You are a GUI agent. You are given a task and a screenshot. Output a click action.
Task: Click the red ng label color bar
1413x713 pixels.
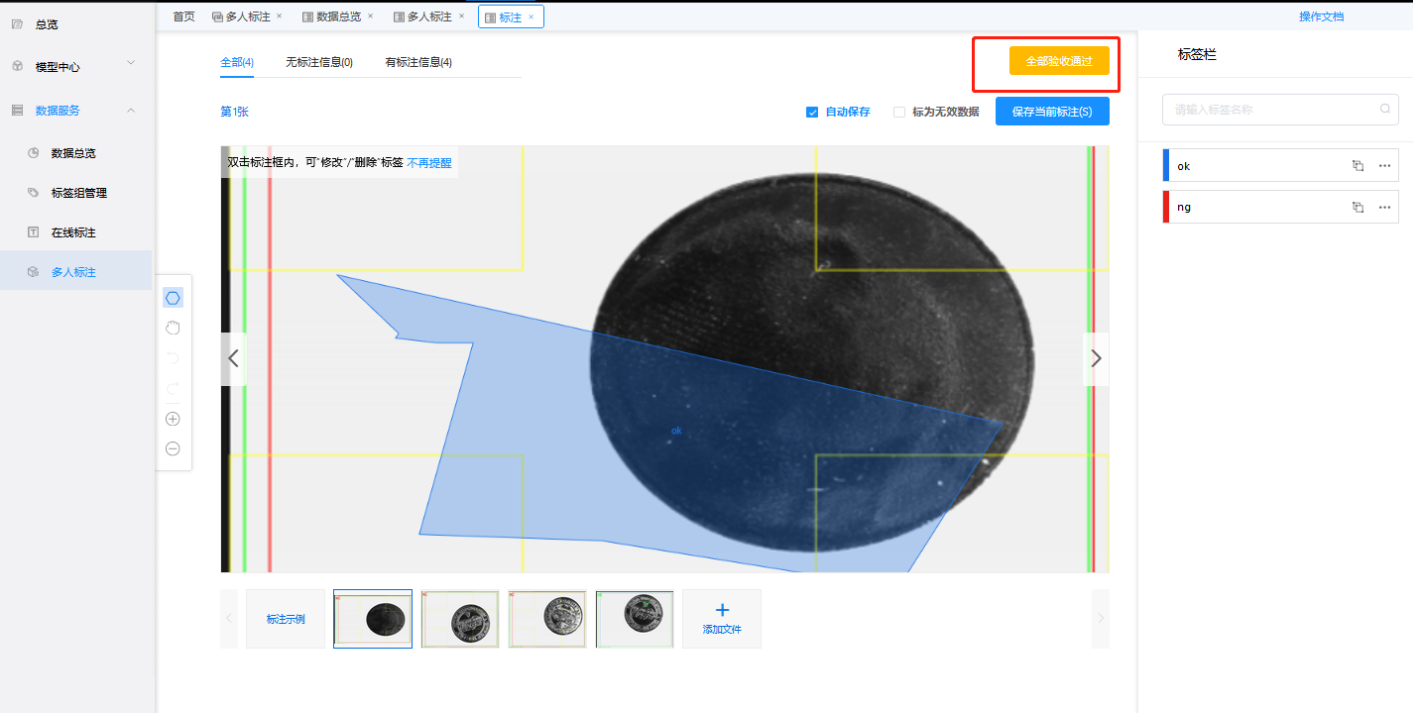(1166, 207)
